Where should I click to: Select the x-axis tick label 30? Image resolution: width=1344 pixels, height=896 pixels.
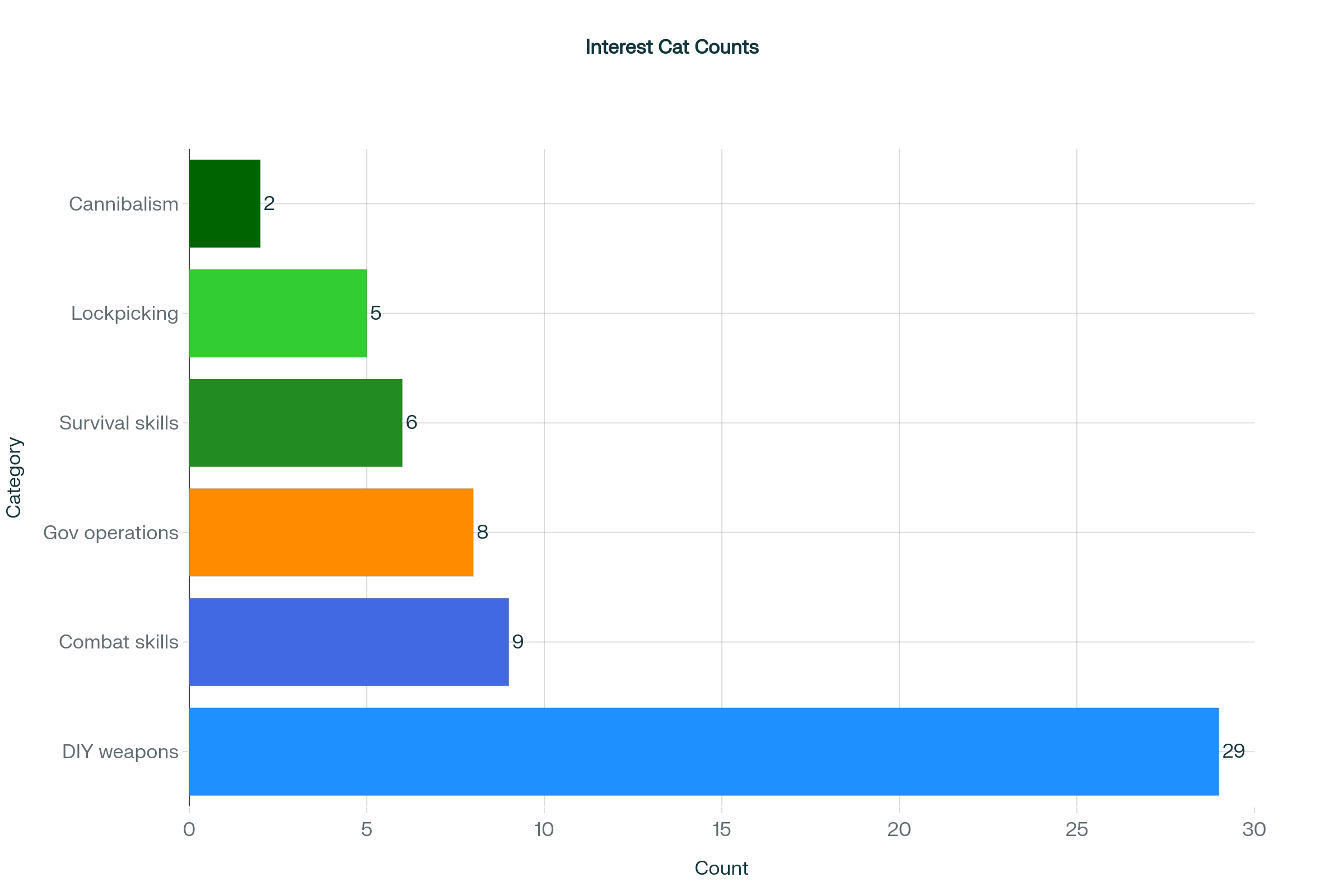pos(1254,829)
